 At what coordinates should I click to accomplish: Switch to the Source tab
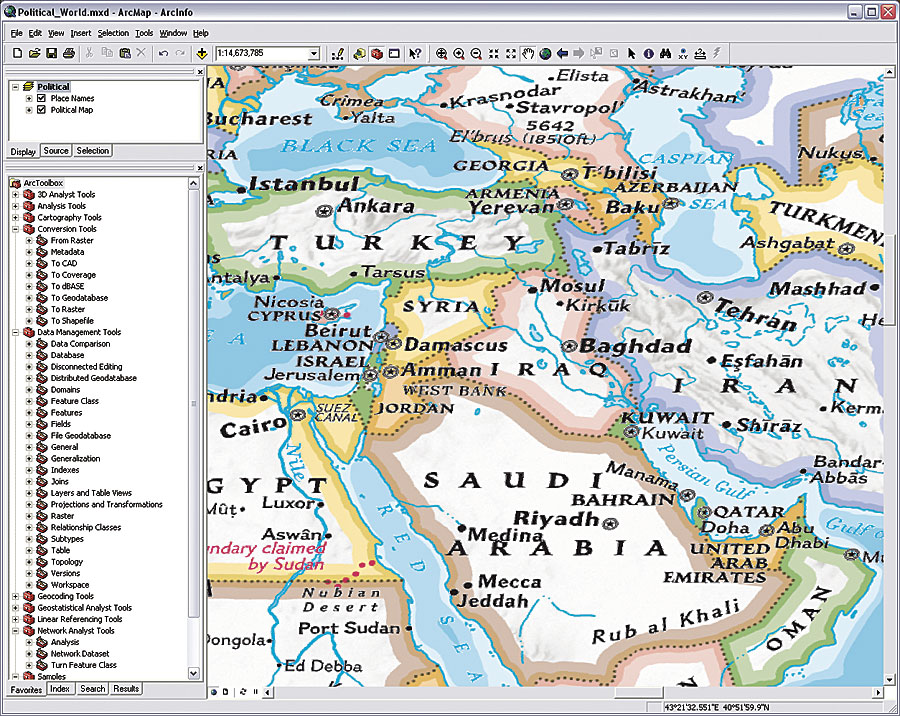click(56, 151)
